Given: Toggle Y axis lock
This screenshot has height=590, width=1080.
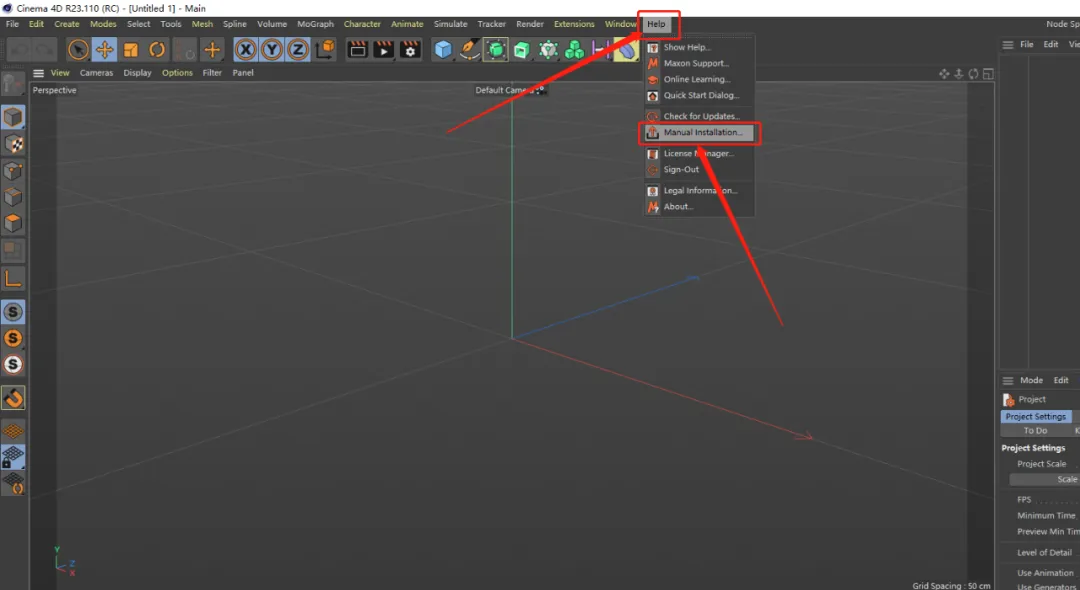Looking at the screenshot, I should [x=272, y=50].
